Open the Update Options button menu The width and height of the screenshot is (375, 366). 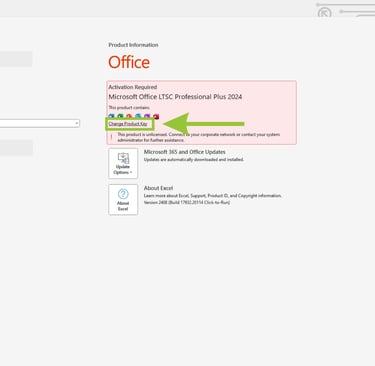[x=123, y=163]
